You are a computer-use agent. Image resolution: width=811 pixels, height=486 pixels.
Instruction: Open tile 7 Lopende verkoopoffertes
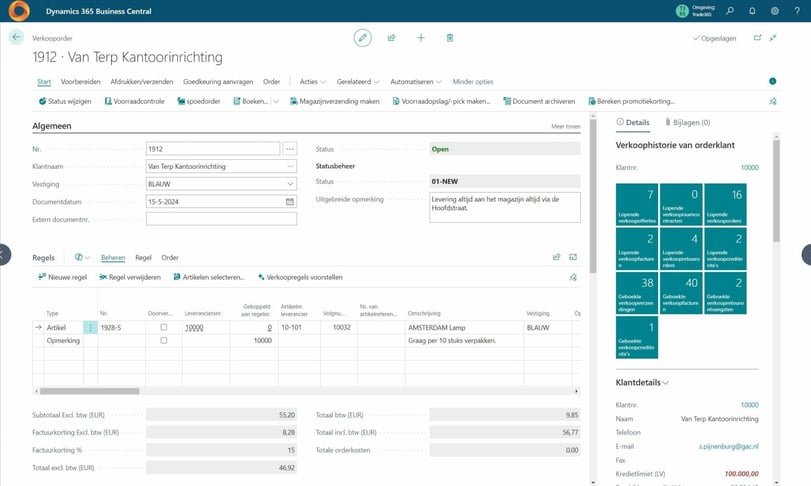637,204
